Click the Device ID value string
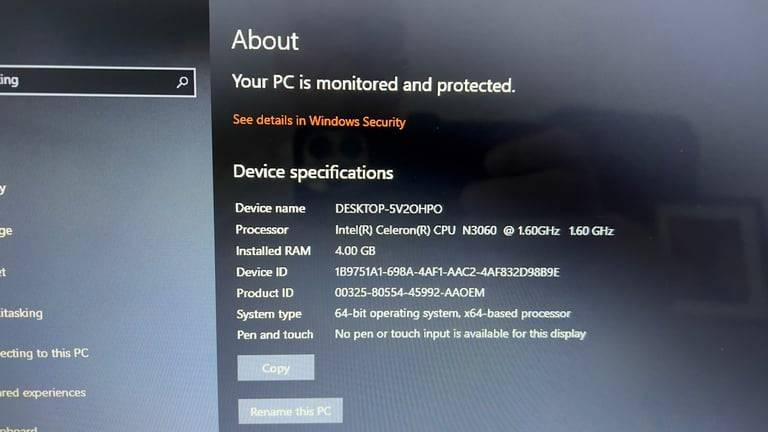Screen dimensions: 768x432 click(447, 272)
